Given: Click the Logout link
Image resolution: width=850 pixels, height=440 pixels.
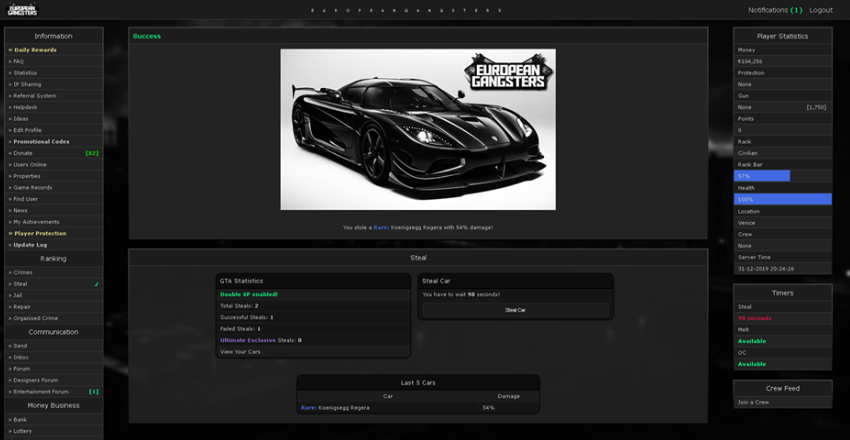Looking at the screenshot, I should (821, 10).
